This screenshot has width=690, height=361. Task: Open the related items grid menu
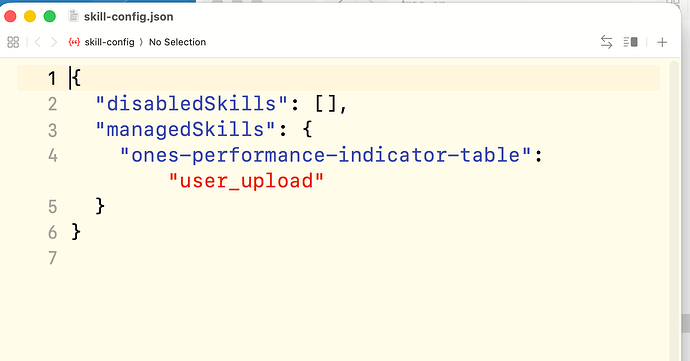[x=13, y=42]
